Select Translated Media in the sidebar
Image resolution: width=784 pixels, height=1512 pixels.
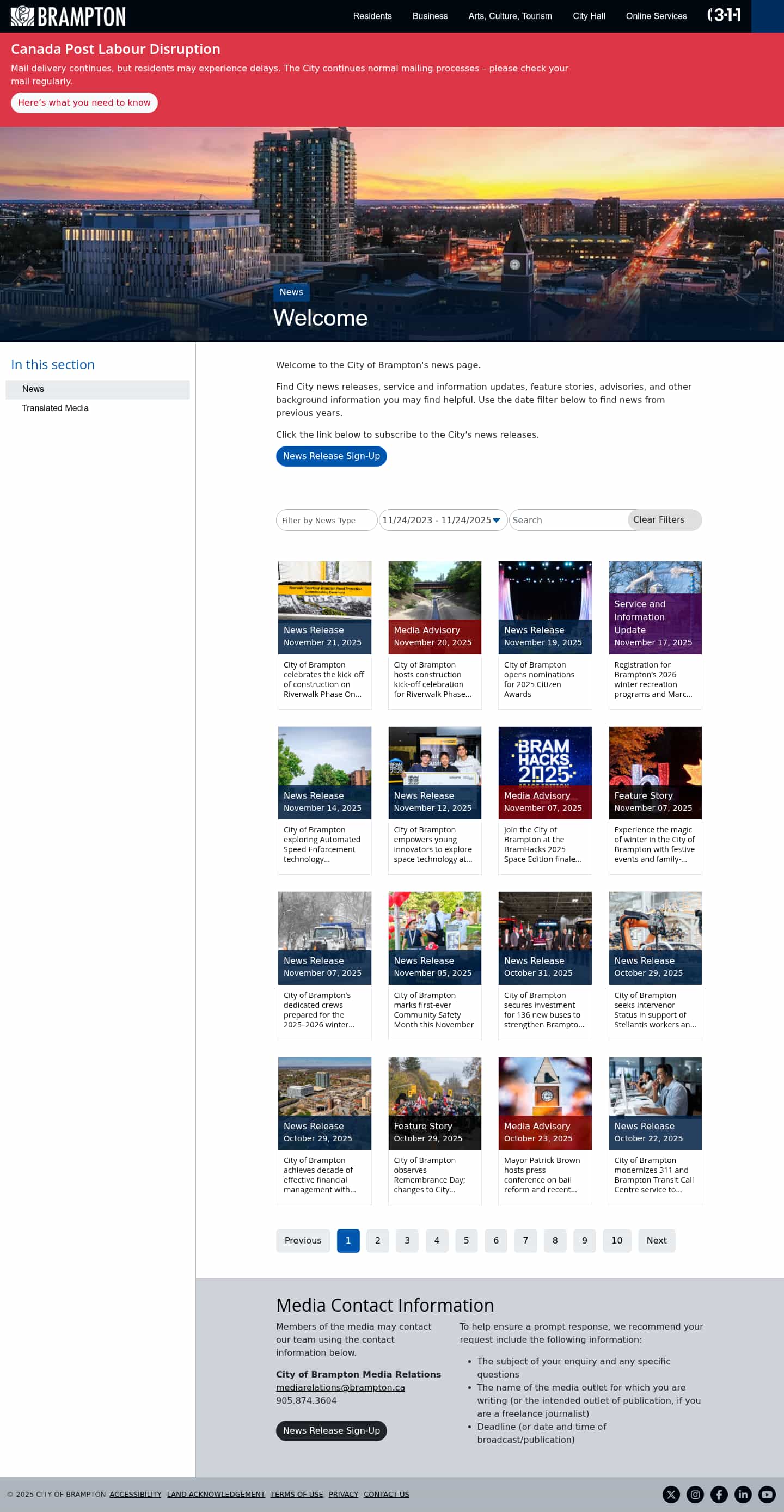click(x=55, y=408)
